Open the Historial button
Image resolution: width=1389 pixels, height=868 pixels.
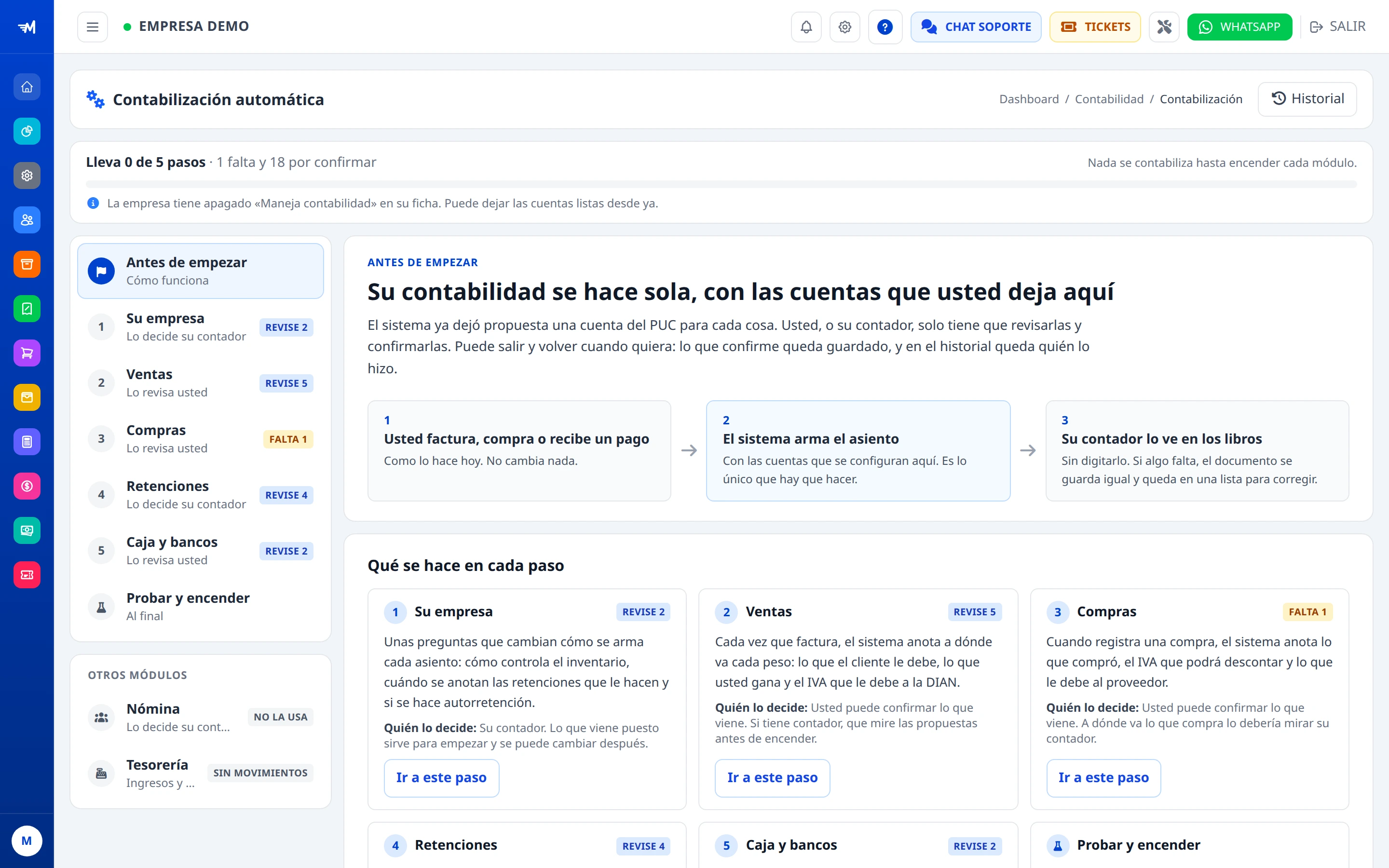tap(1307, 99)
